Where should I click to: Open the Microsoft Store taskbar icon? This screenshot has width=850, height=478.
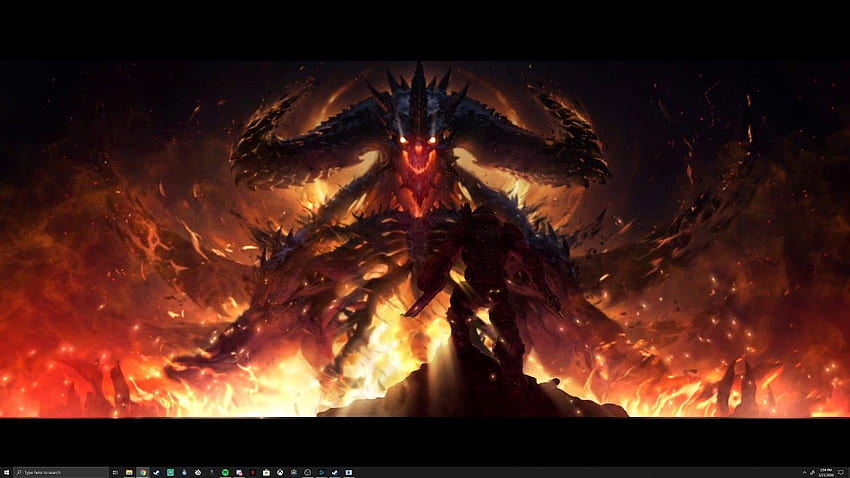click(x=266, y=473)
